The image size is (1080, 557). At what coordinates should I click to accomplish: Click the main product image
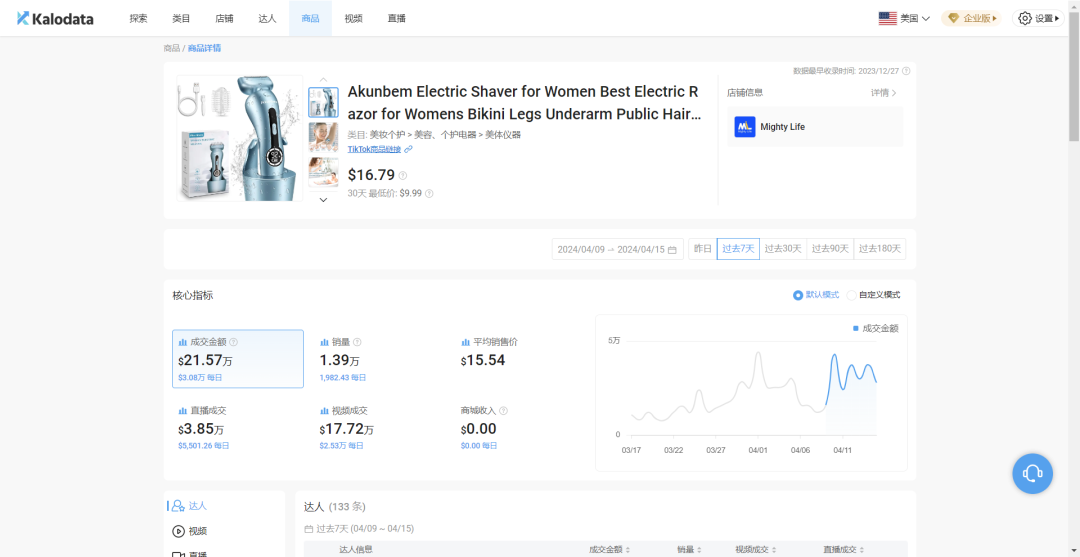click(x=240, y=138)
